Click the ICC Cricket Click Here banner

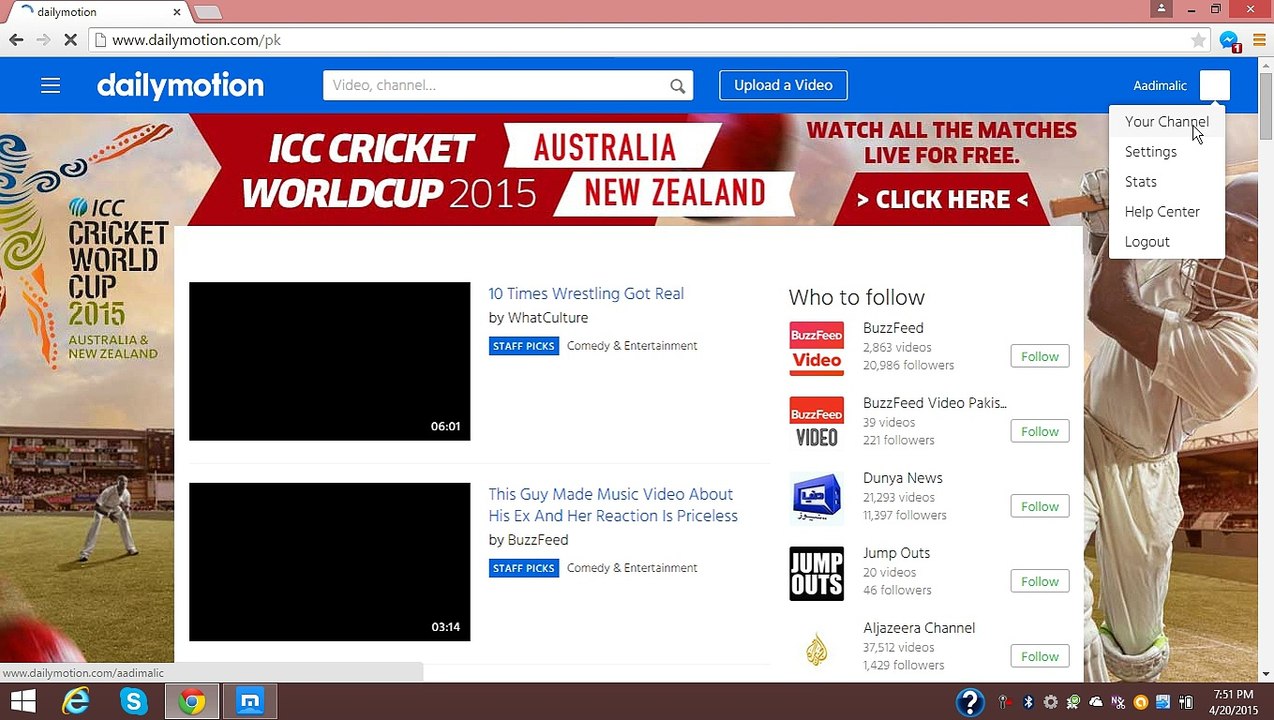(x=942, y=200)
